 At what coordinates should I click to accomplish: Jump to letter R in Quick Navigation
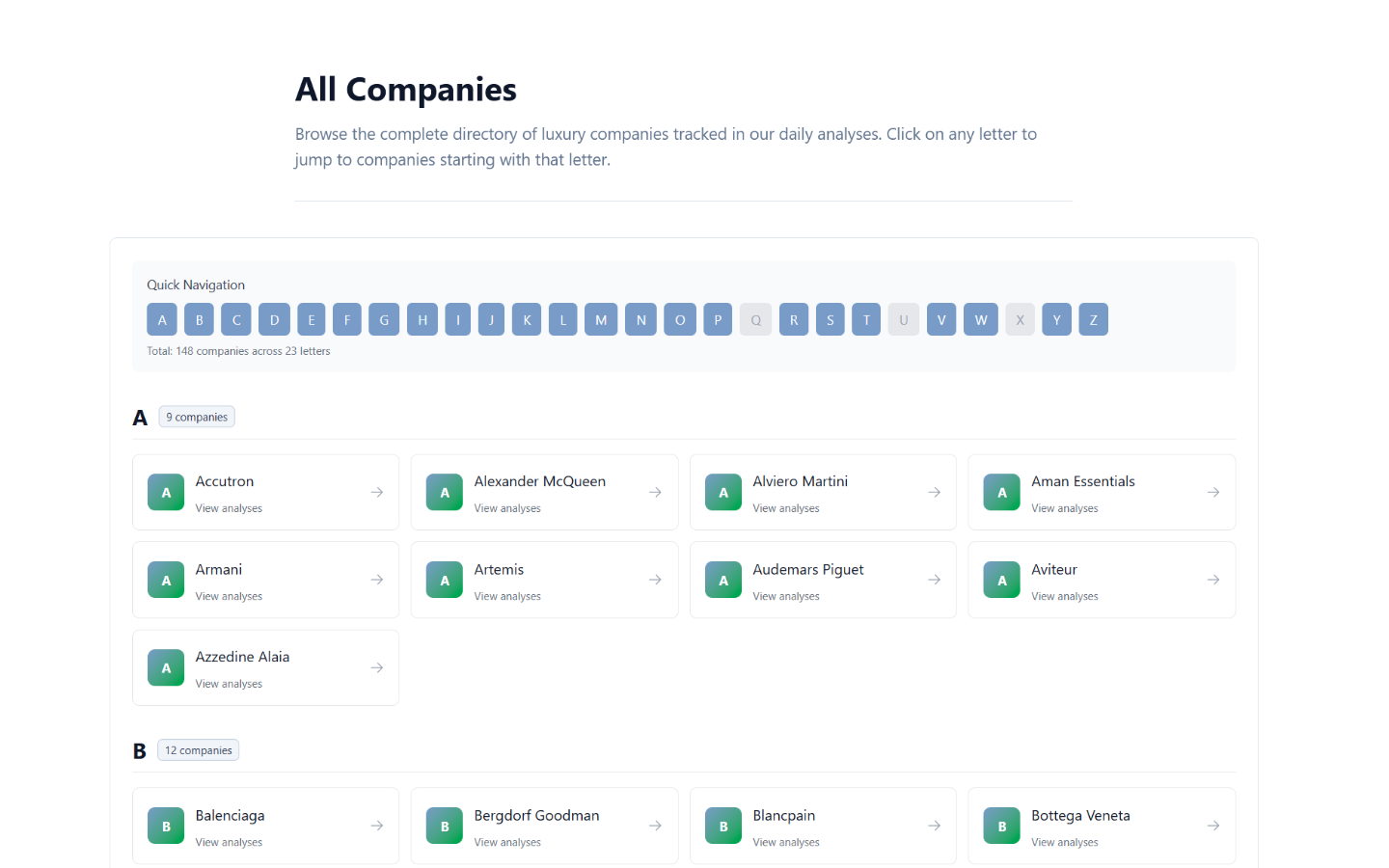tap(794, 319)
